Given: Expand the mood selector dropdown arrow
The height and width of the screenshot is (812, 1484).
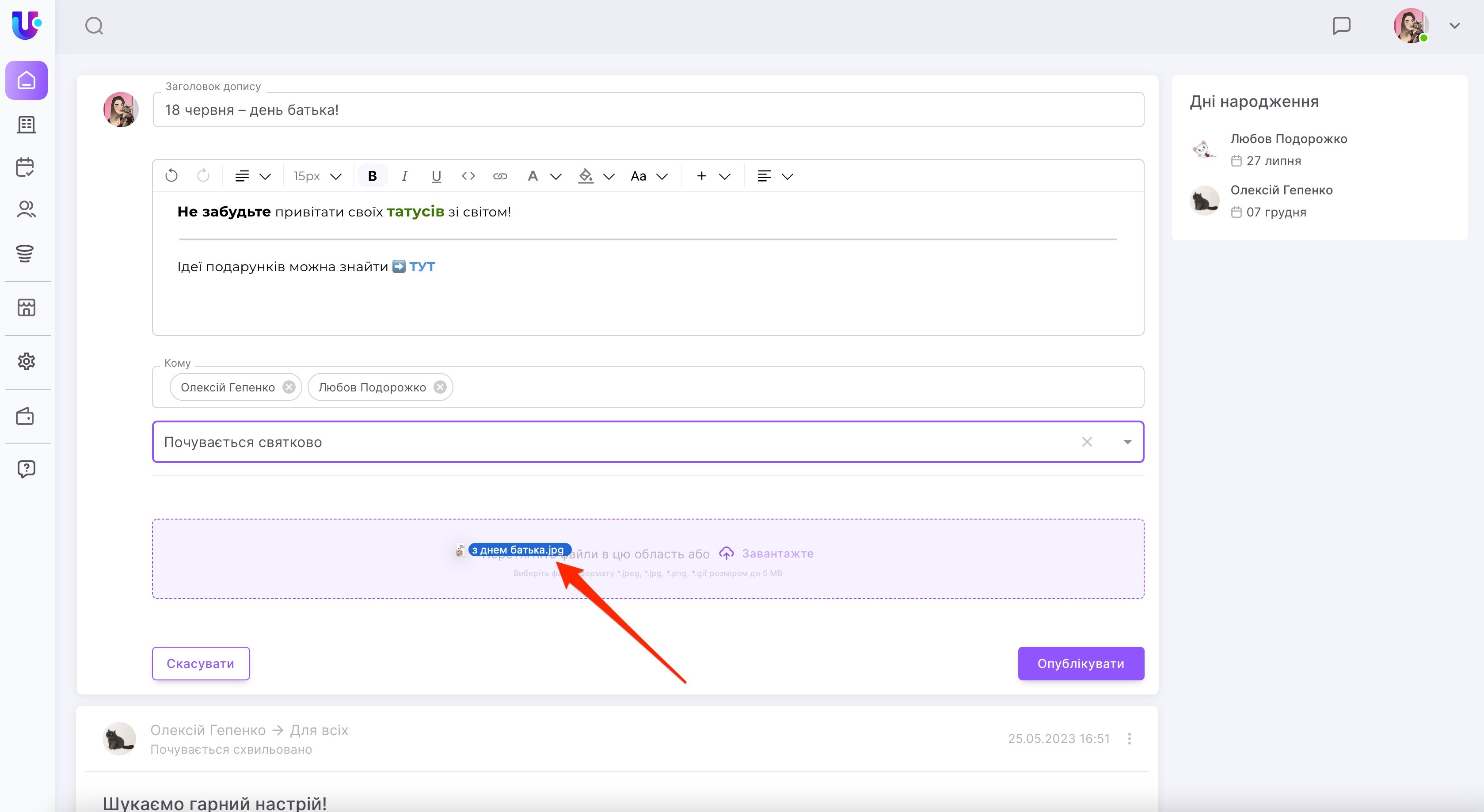Looking at the screenshot, I should [1127, 442].
